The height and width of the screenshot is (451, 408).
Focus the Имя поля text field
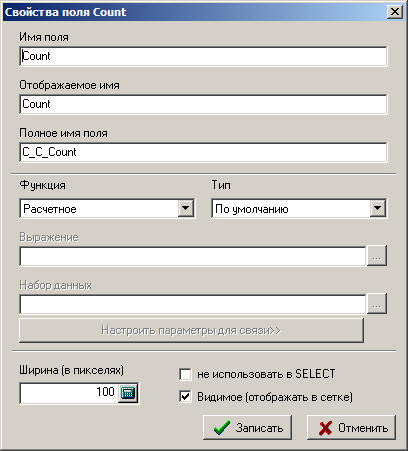coord(203,56)
